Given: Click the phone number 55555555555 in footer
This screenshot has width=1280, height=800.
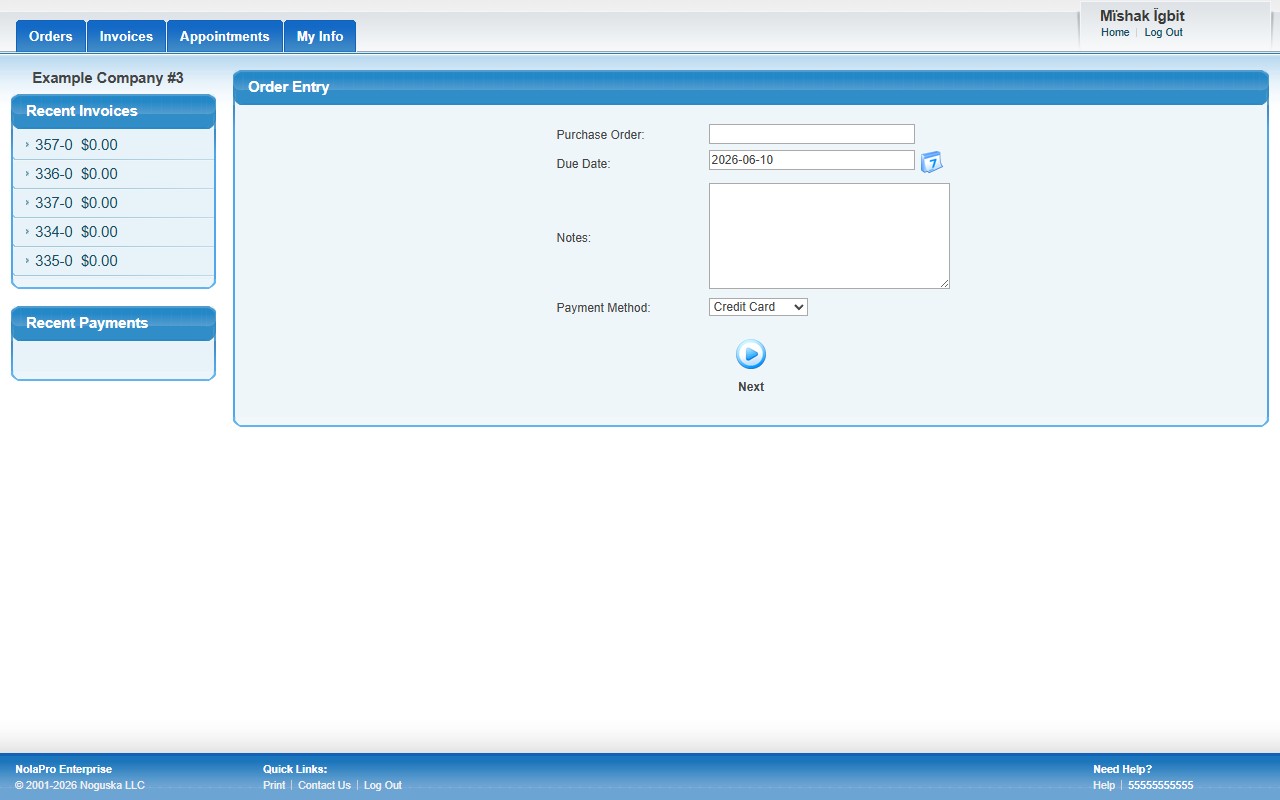Looking at the screenshot, I should (x=1161, y=785).
